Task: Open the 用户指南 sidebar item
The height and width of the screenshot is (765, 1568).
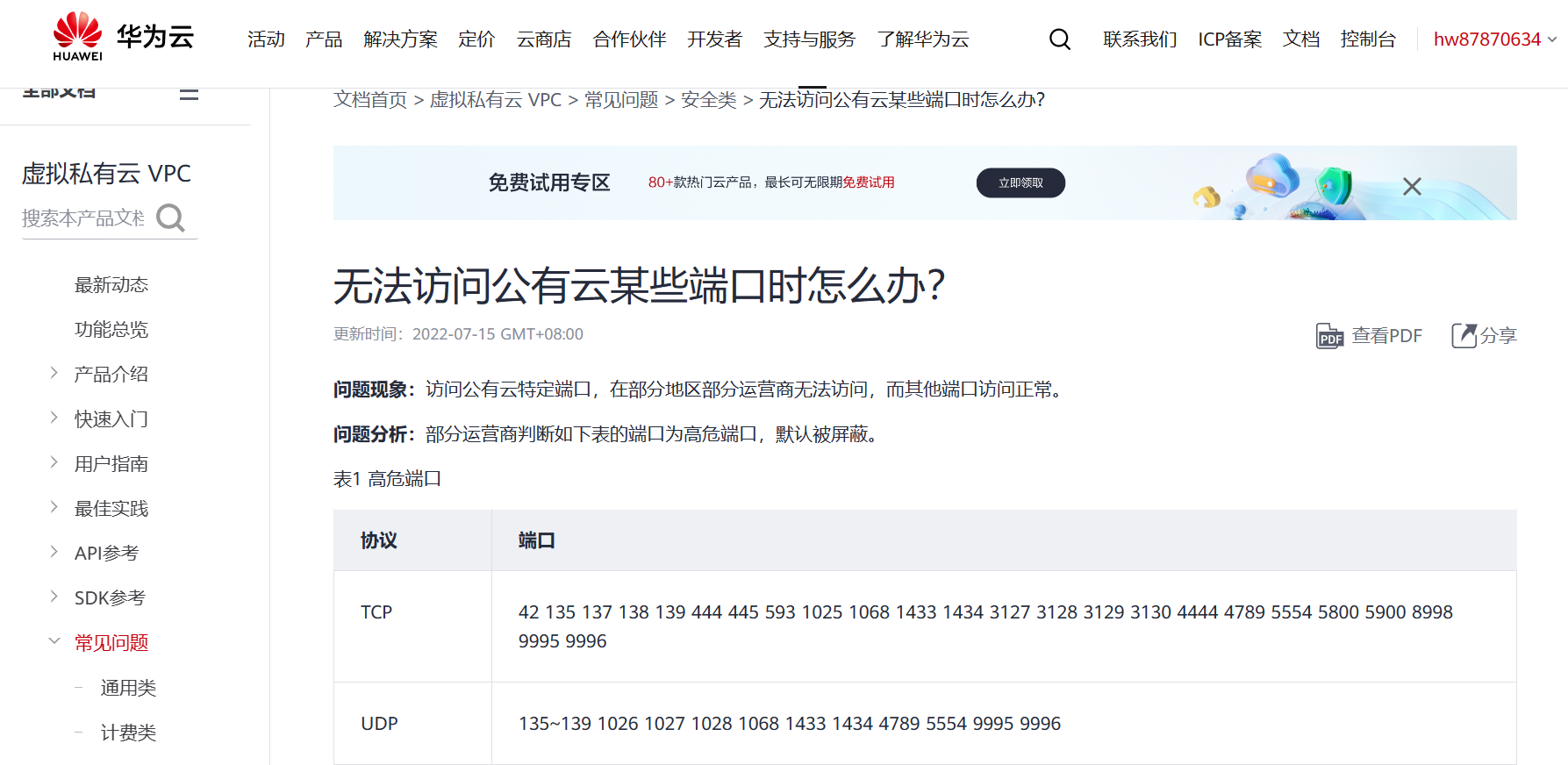Action: coord(111,464)
